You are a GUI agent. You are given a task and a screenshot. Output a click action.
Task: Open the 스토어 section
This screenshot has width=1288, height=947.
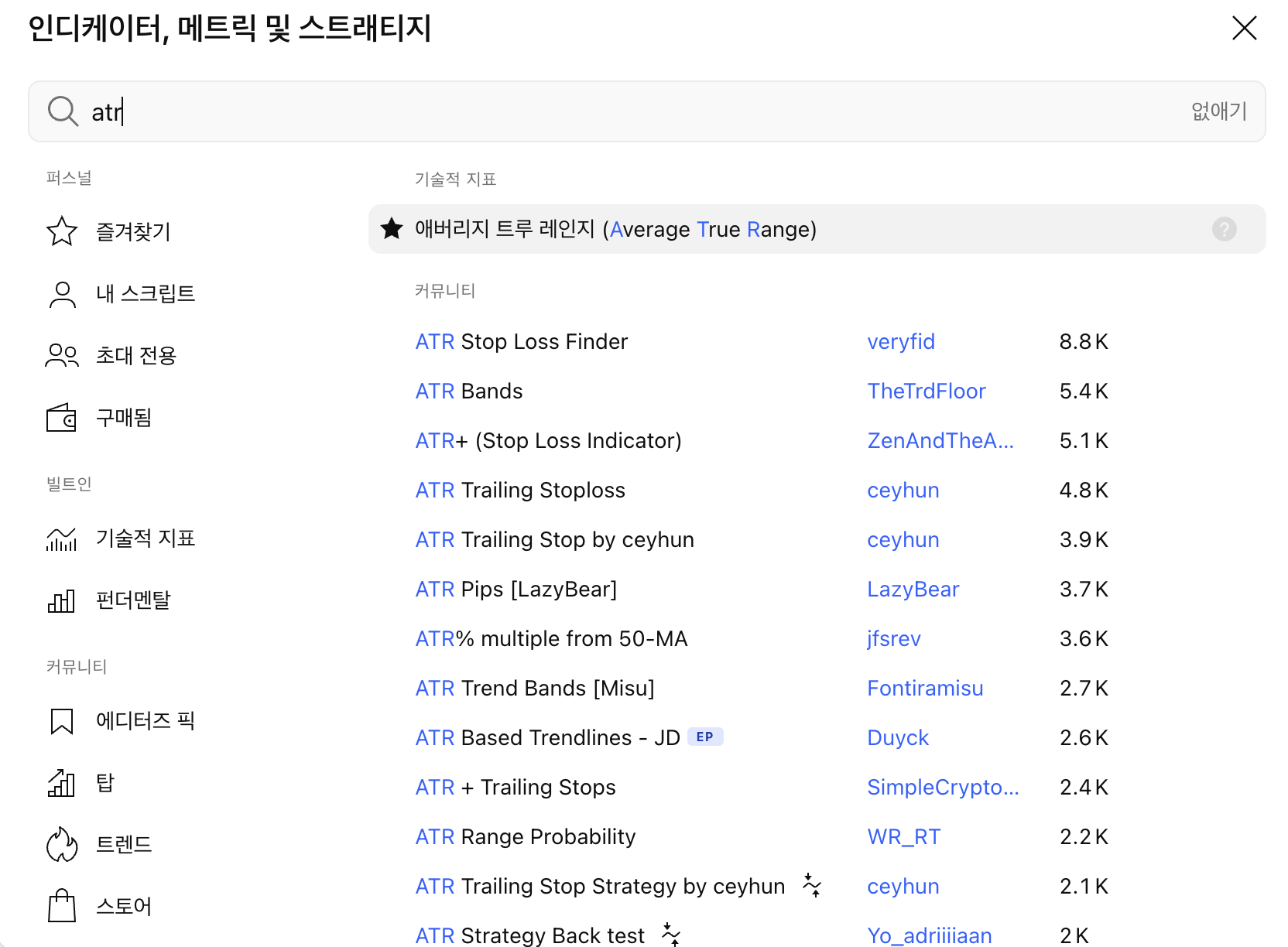pos(125,906)
